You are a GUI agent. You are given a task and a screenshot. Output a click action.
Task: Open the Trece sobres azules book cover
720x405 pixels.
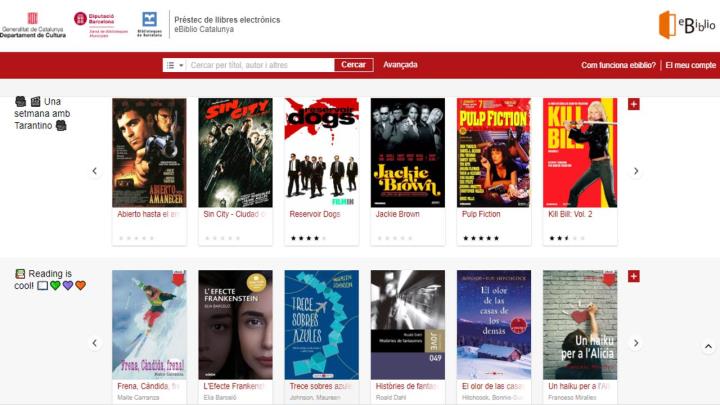click(321, 325)
